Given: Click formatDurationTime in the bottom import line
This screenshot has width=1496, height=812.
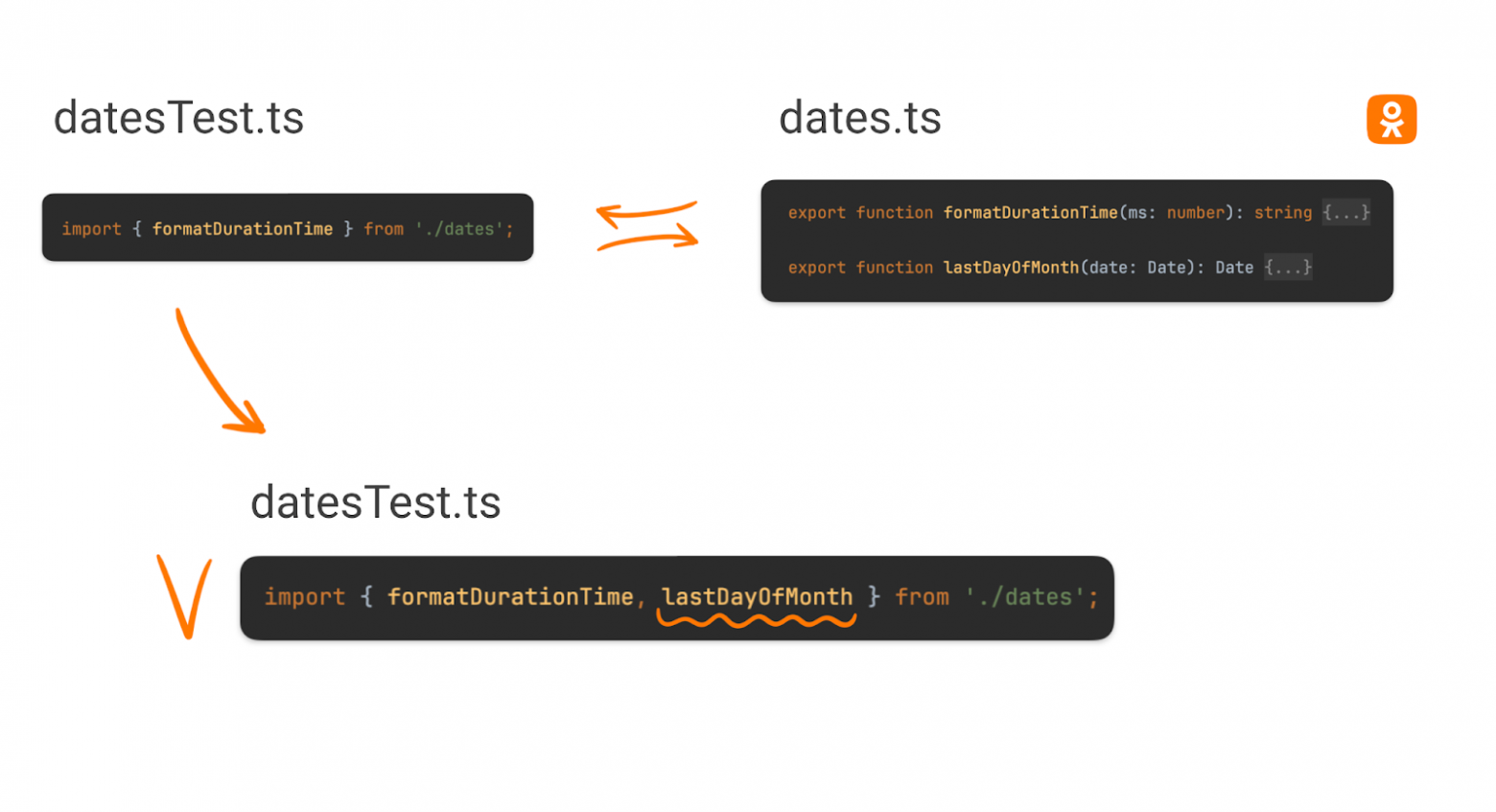Looking at the screenshot, I should pyautogui.click(x=510, y=597).
